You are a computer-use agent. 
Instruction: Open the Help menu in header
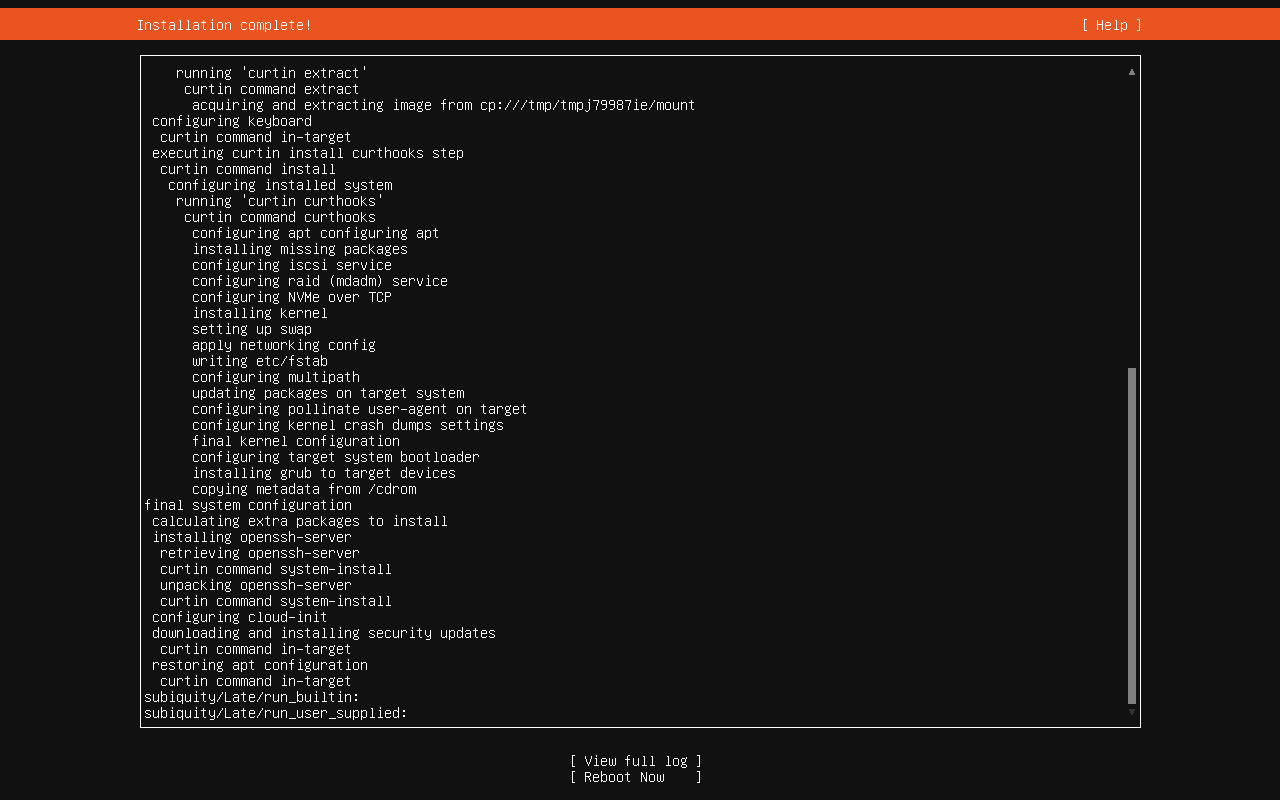click(x=1111, y=25)
